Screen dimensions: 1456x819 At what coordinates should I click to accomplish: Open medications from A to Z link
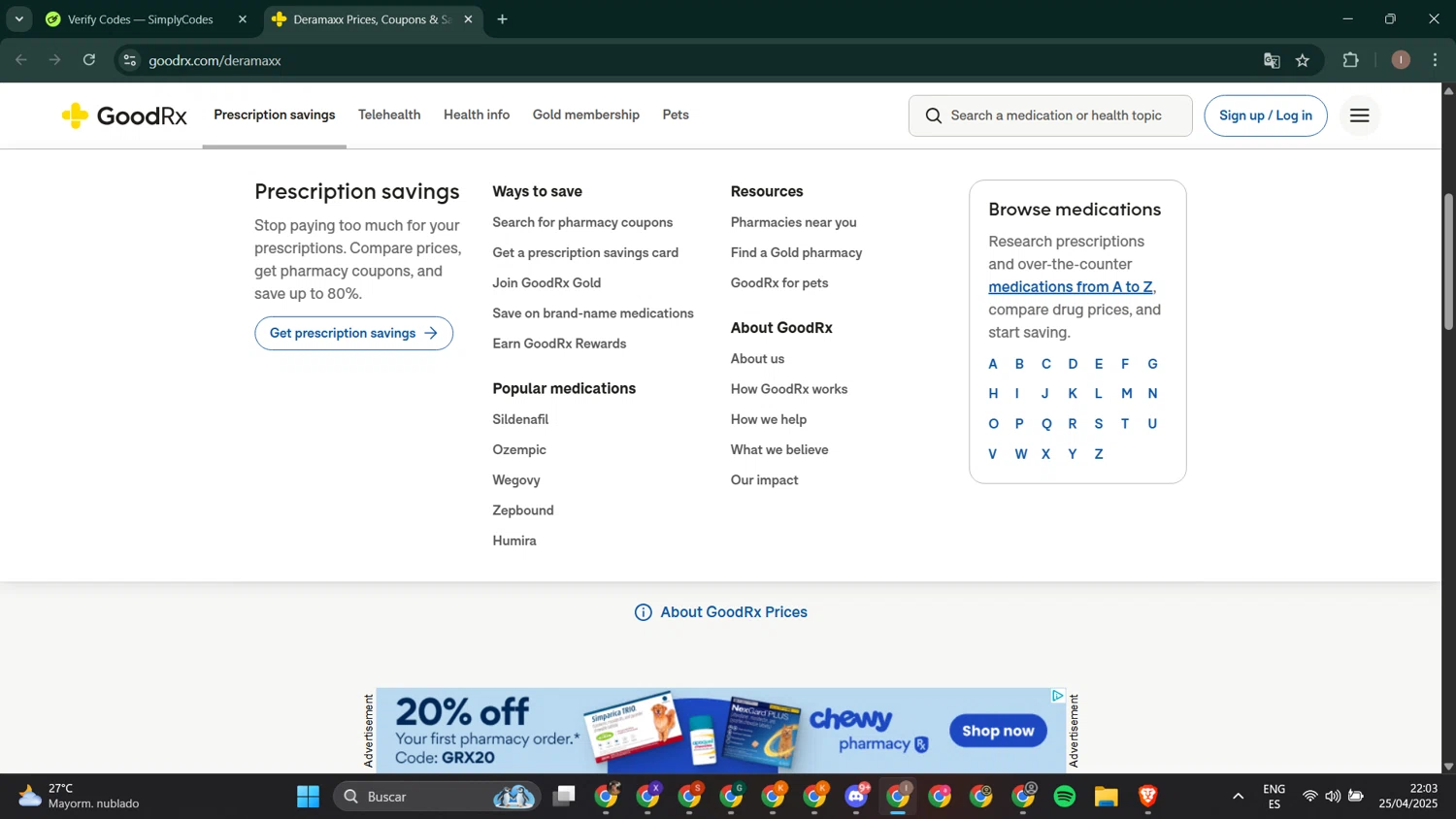point(1071,287)
